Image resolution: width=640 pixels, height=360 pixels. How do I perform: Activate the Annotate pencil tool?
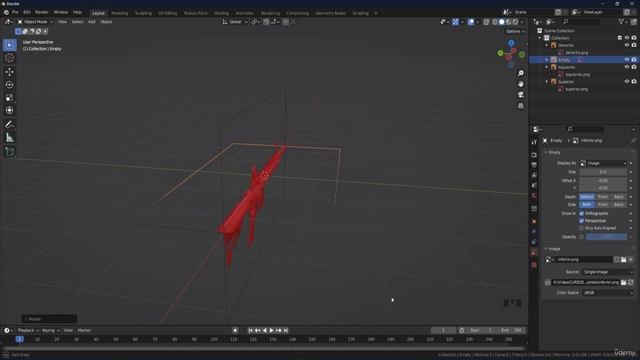[x=10, y=124]
